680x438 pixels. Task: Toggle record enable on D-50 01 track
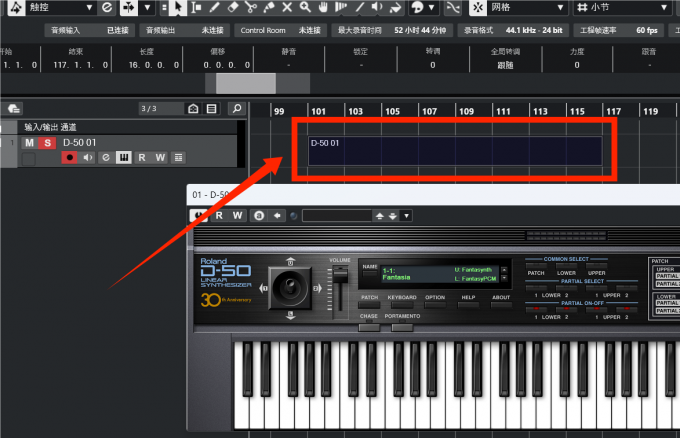pos(69,157)
